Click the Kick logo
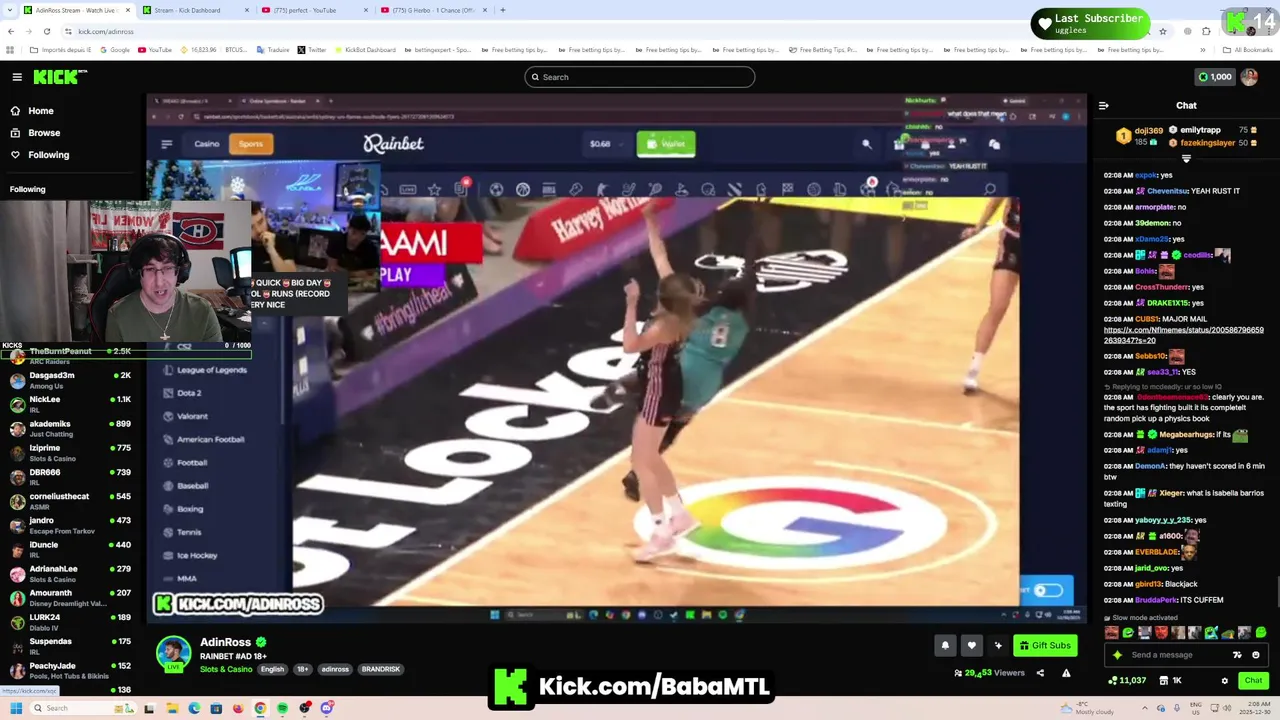Image resolution: width=1280 pixels, height=720 pixels. coord(60,77)
